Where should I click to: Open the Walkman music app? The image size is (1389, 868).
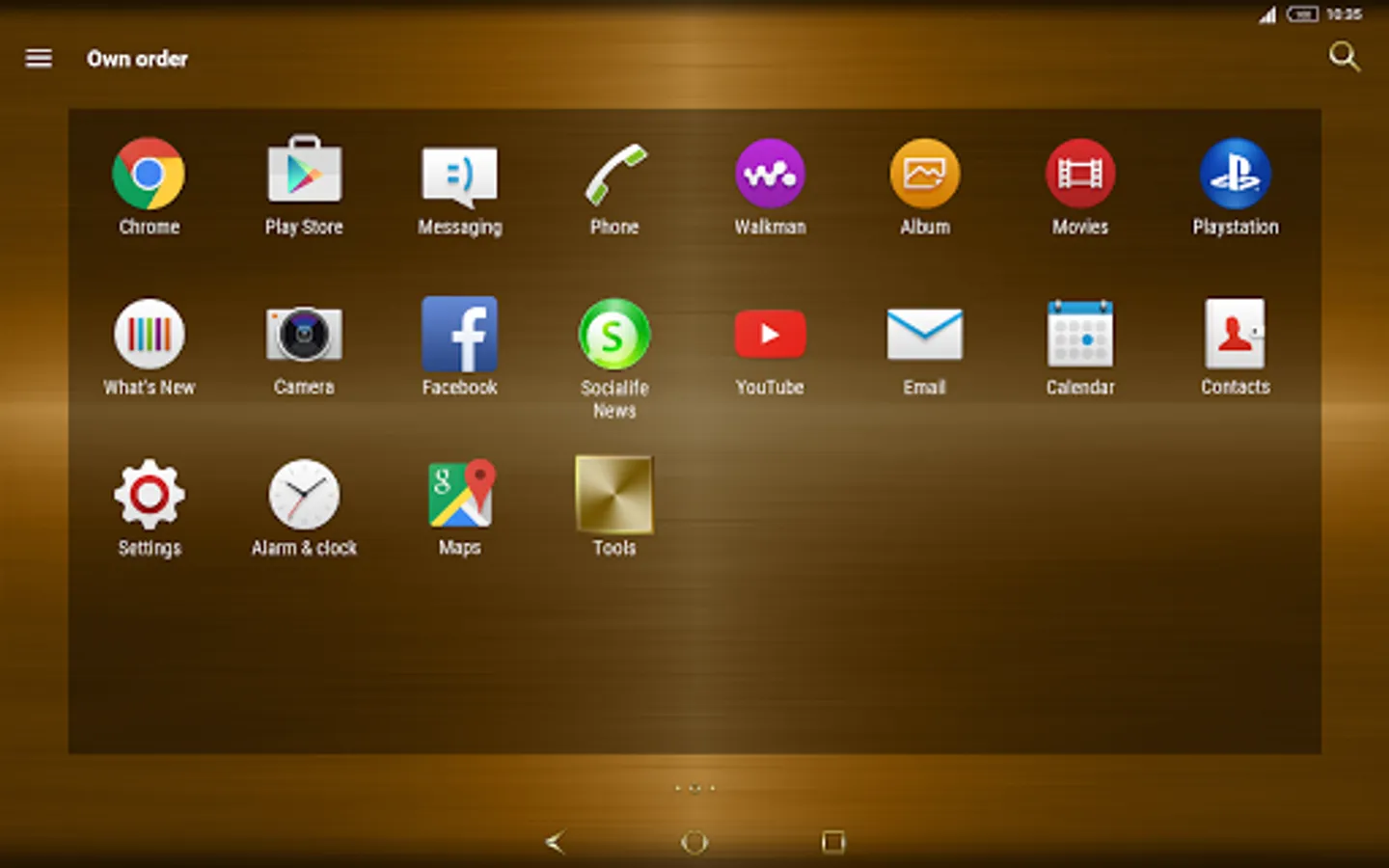point(770,175)
